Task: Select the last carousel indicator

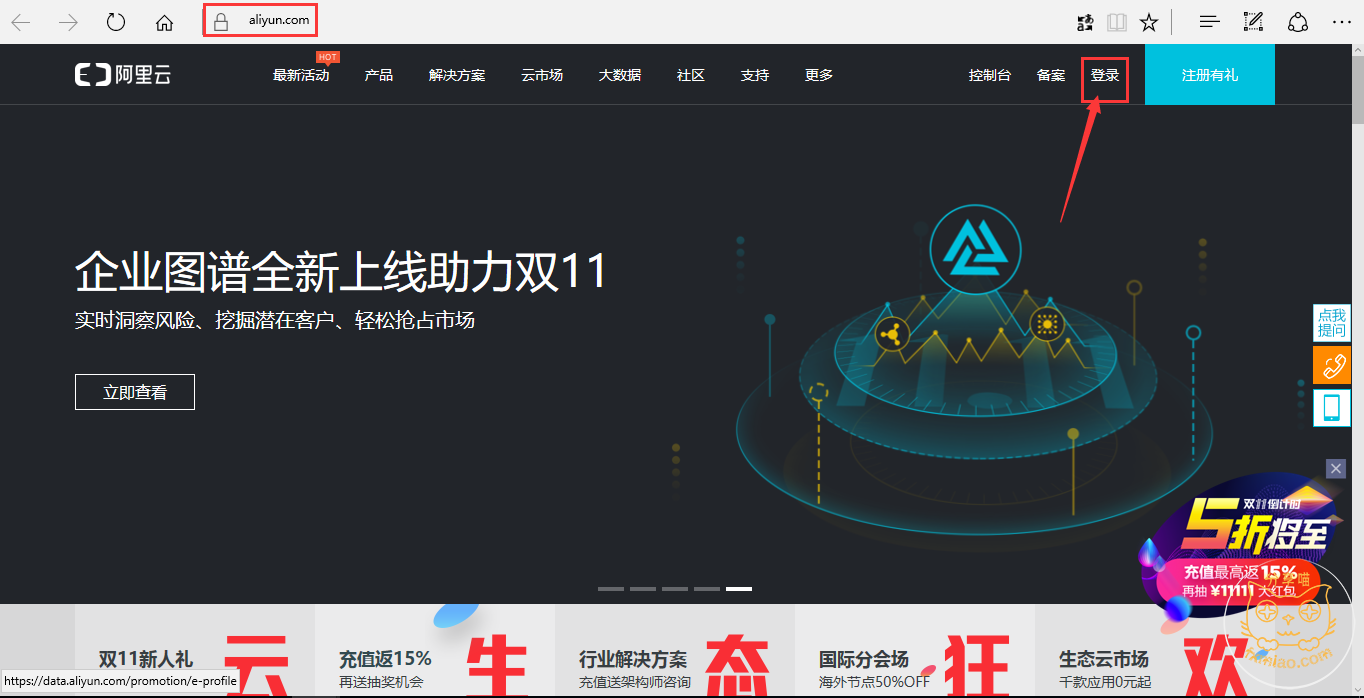Action: point(739,589)
